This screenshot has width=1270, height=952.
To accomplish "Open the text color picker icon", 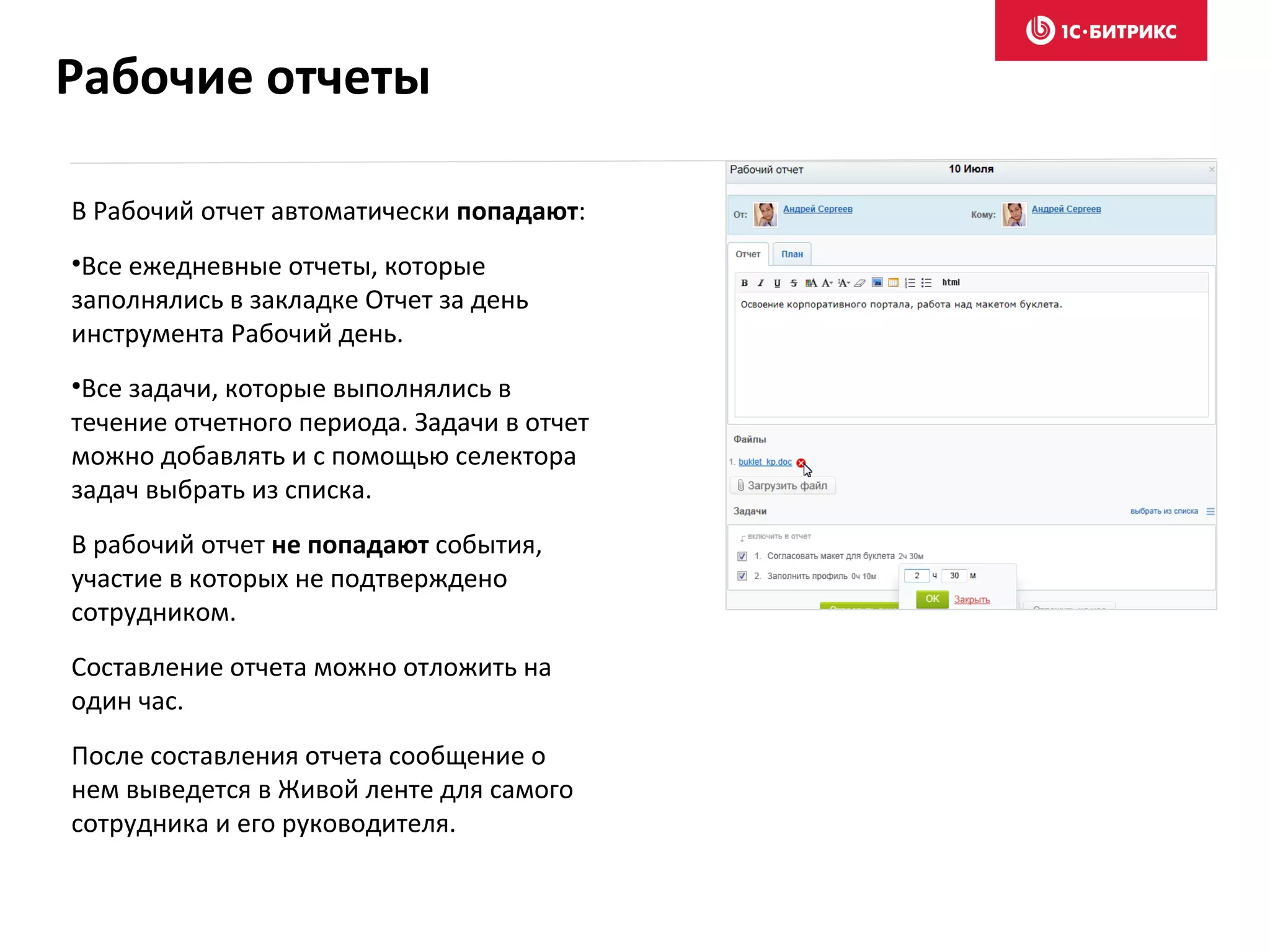I will coord(810,283).
